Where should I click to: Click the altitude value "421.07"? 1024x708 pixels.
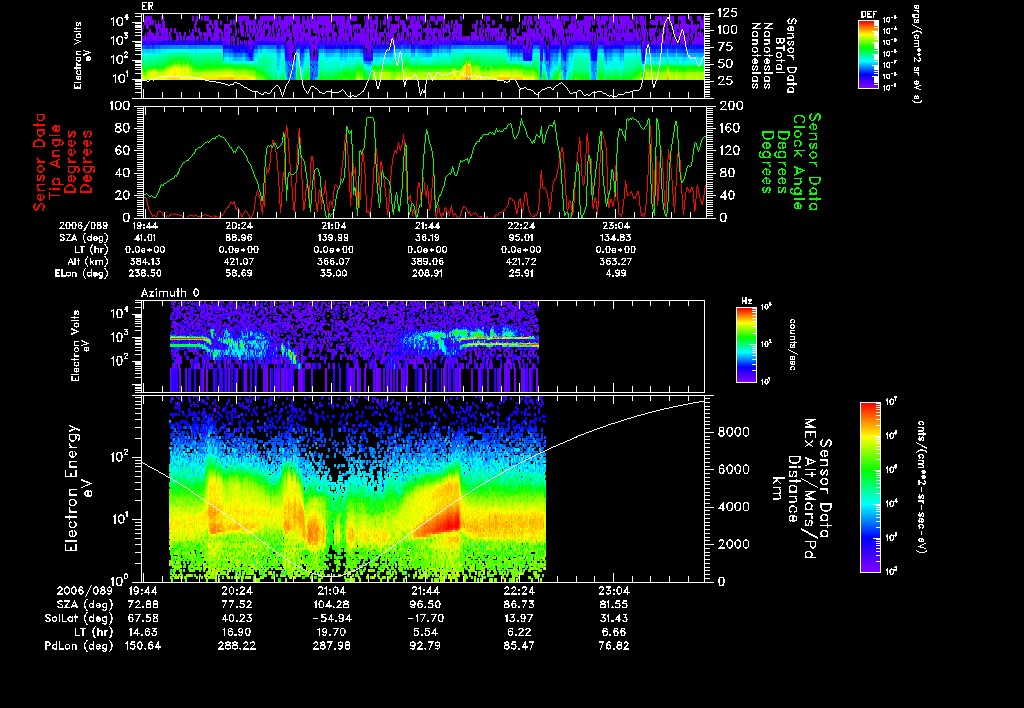point(239,261)
